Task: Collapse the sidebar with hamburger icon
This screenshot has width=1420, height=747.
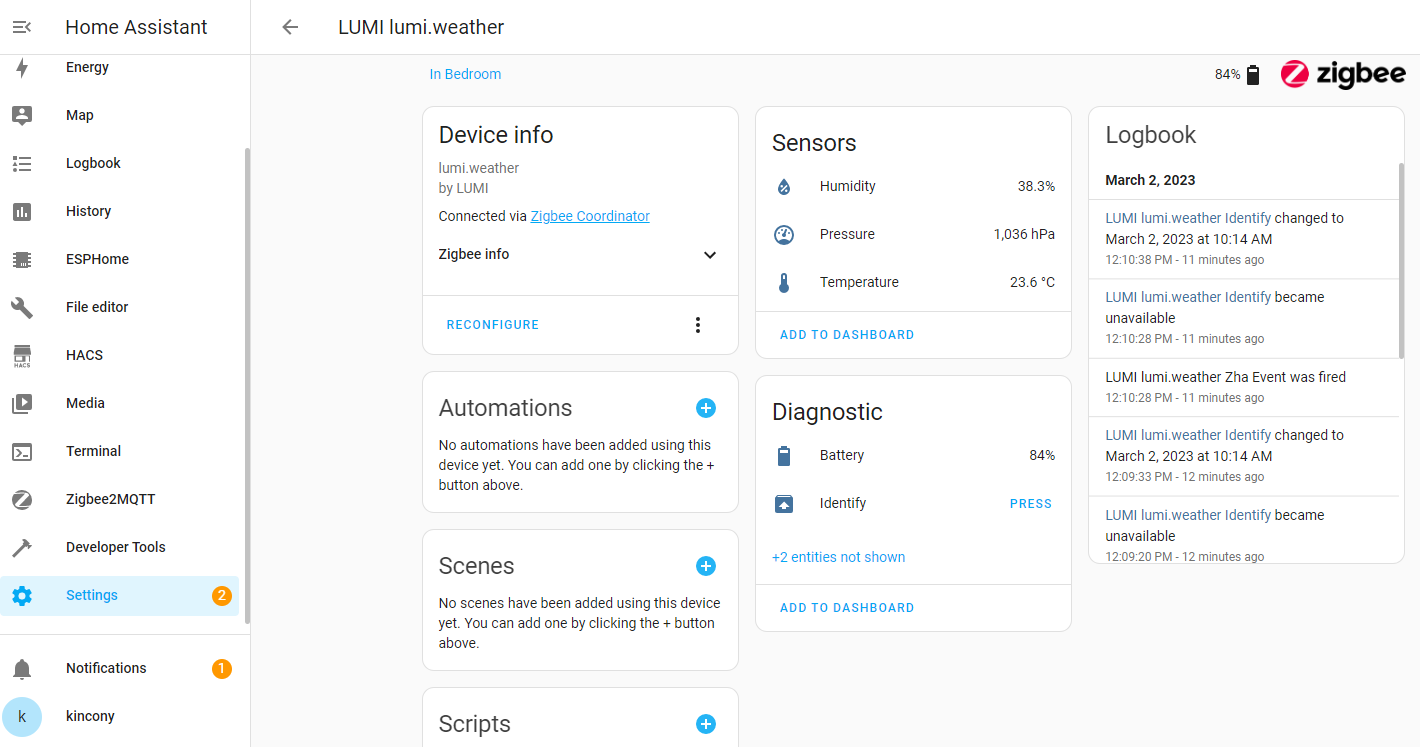Action: point(22,27)
